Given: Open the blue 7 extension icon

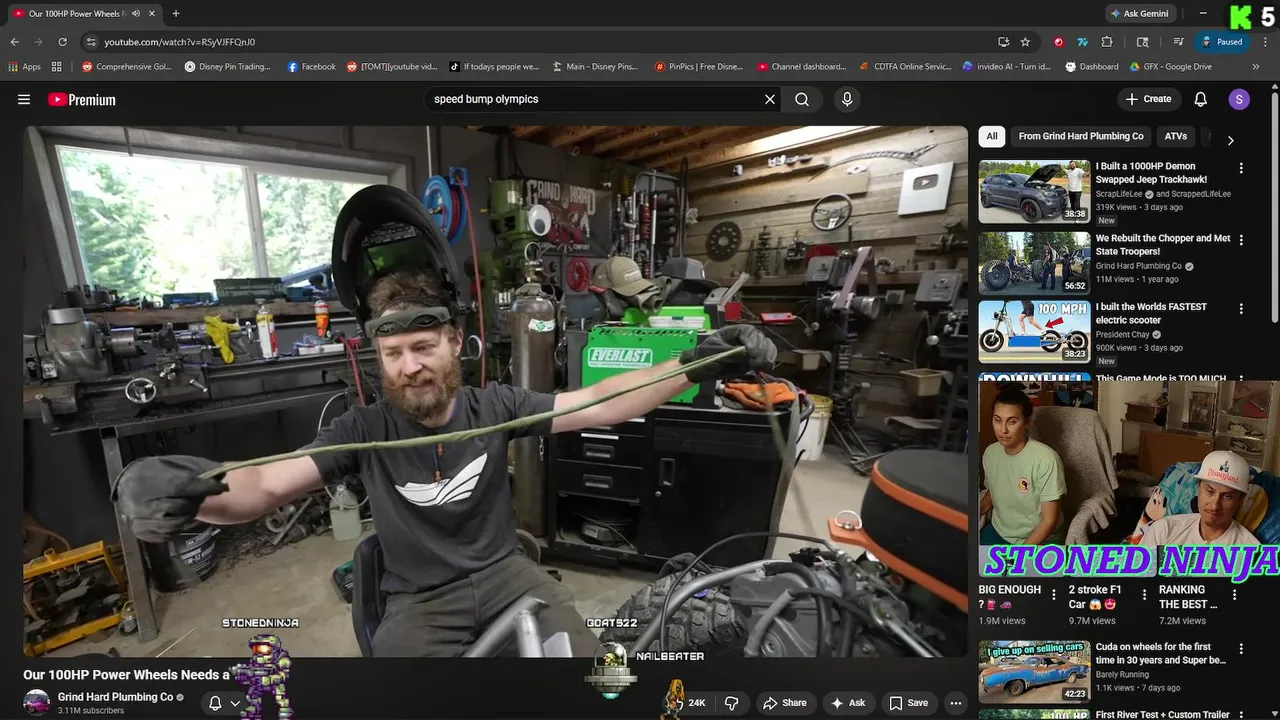Looking at the screenshot, I should (1082, 42).
